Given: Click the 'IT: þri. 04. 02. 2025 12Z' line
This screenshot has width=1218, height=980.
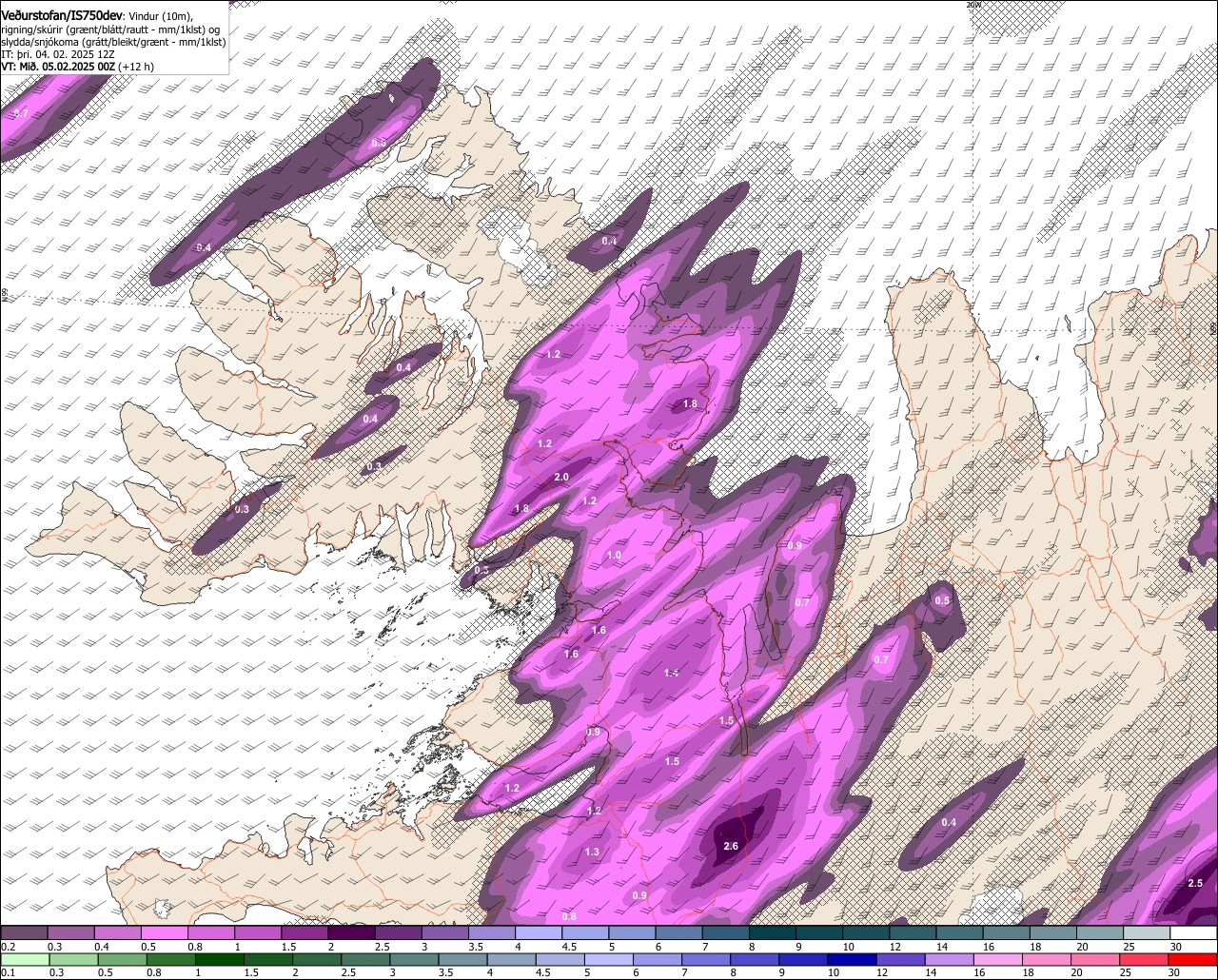Looking at the screenshot, I should tap(58, 54).
